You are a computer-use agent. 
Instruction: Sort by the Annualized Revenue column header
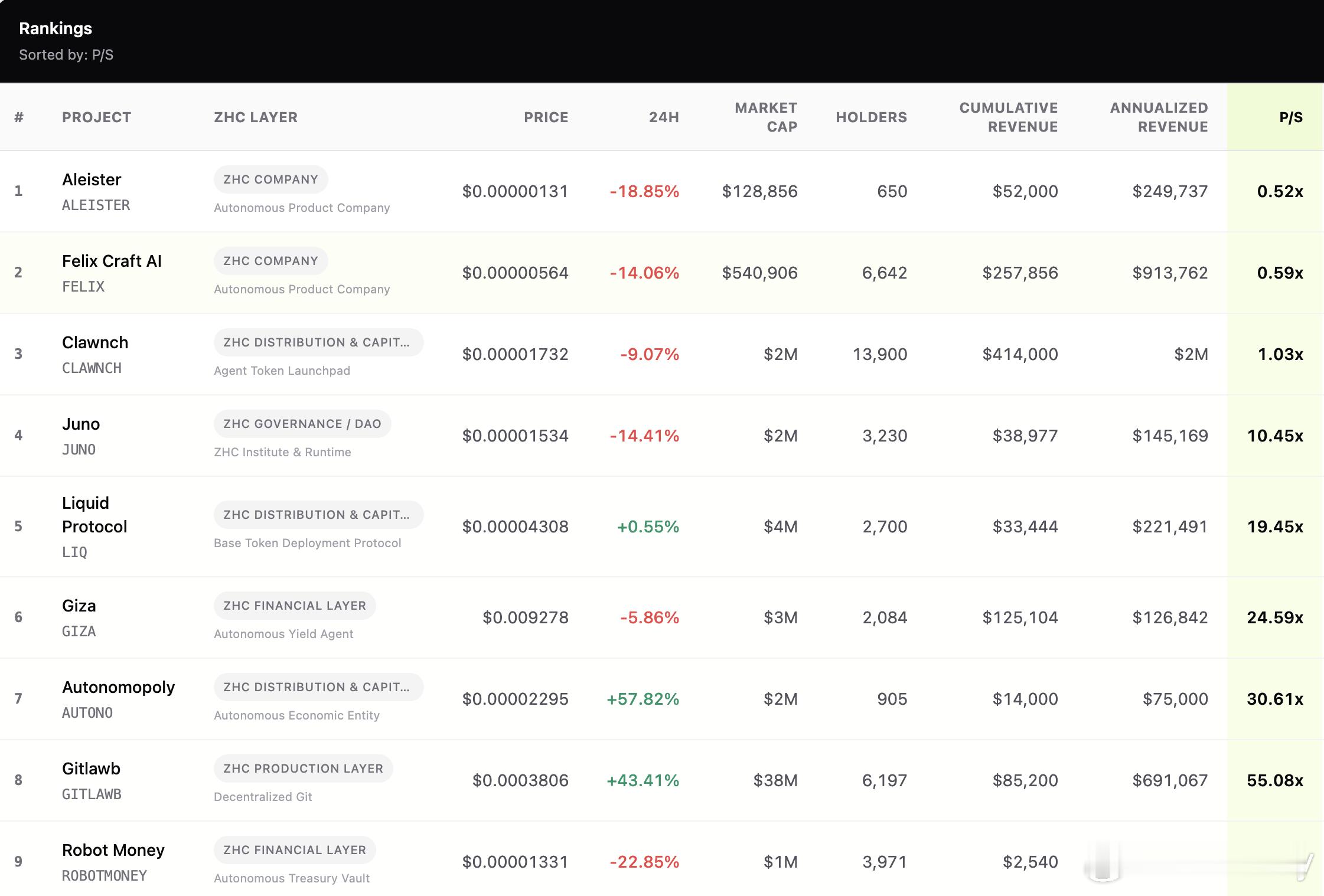1159,117
